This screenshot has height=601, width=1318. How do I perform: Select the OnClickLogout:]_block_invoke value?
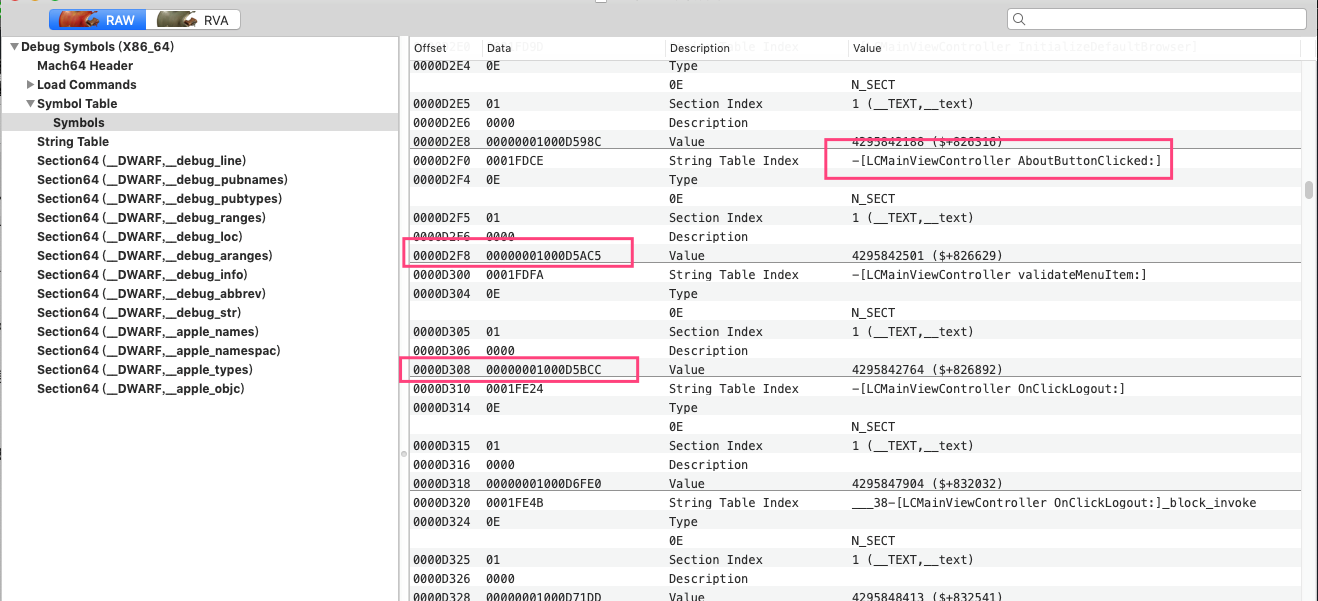pos(1053,503)
